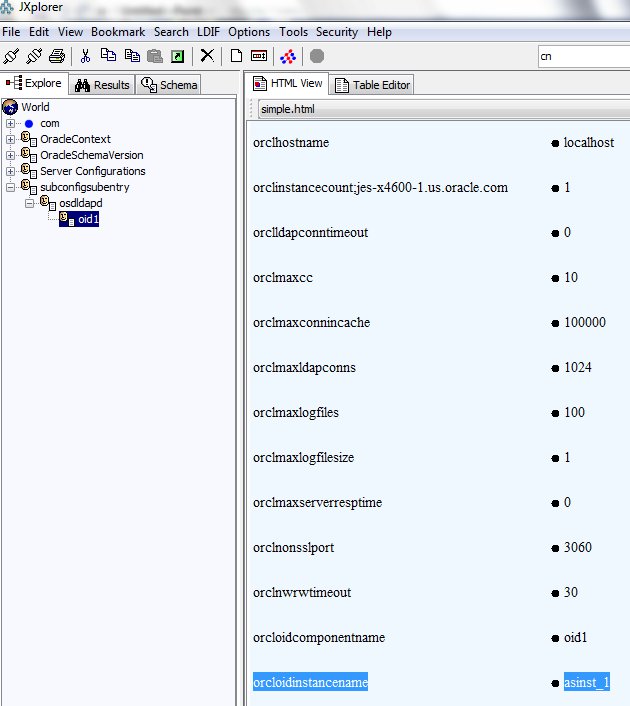Click the OracleSchemaVersion entry icon
This screenshot has width=630, height=706.
(29, 155)
